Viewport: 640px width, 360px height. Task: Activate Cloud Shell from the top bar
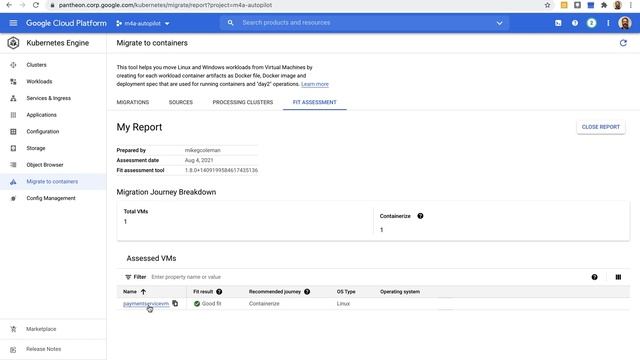558,23
